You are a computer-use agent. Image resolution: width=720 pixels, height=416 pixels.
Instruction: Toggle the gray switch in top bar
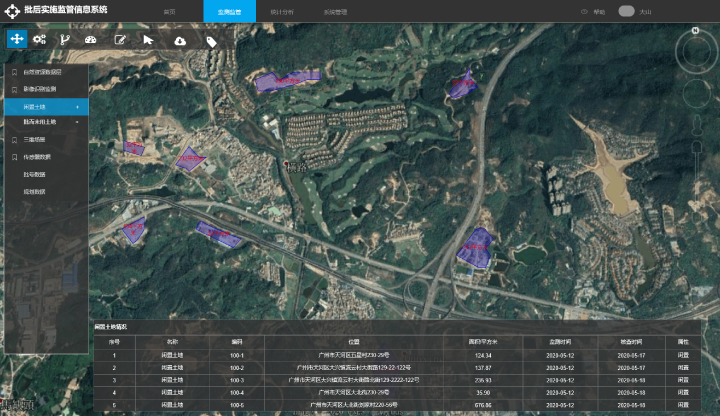627,11
